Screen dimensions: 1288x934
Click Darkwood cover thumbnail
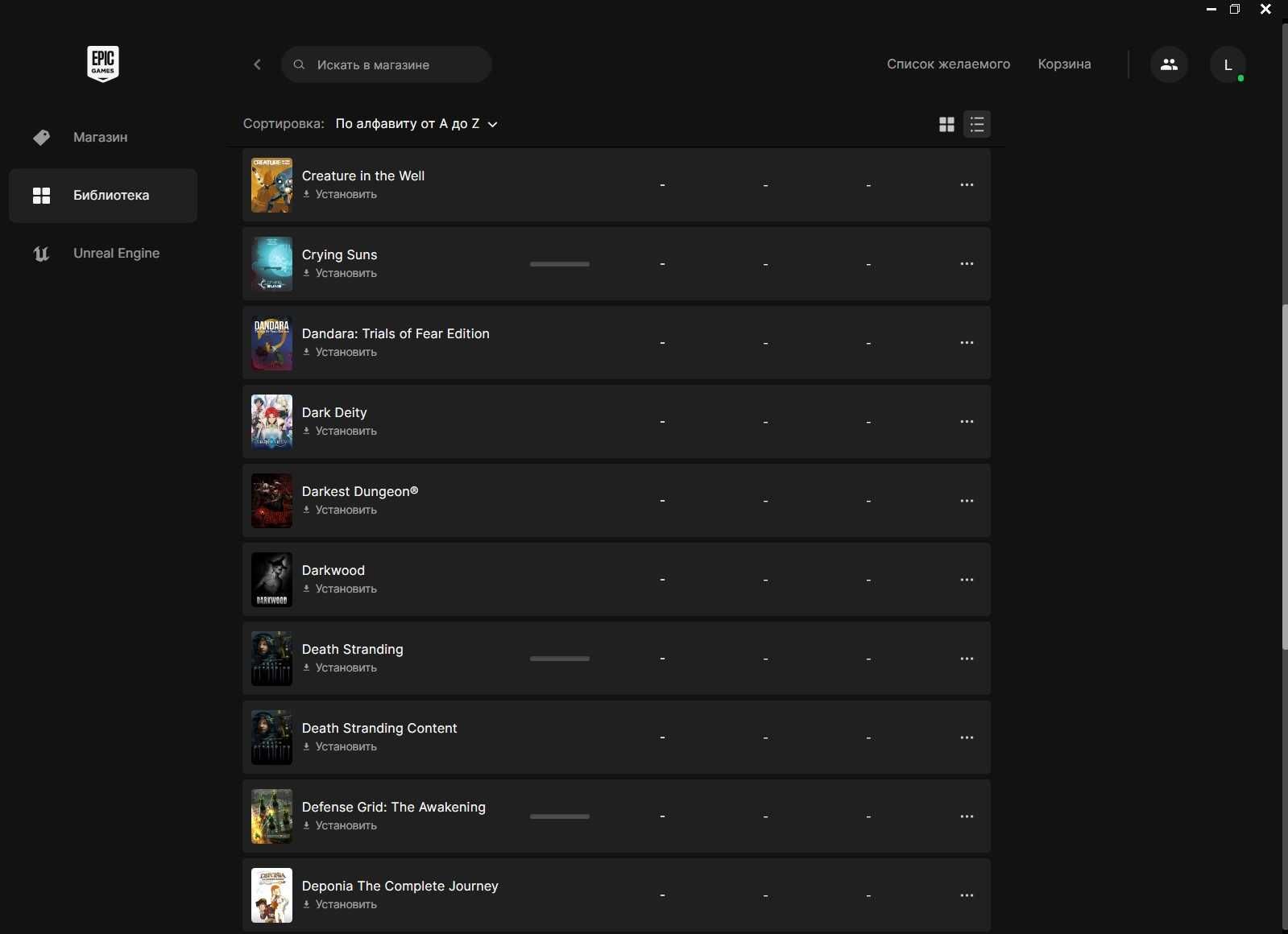[271, 580]
